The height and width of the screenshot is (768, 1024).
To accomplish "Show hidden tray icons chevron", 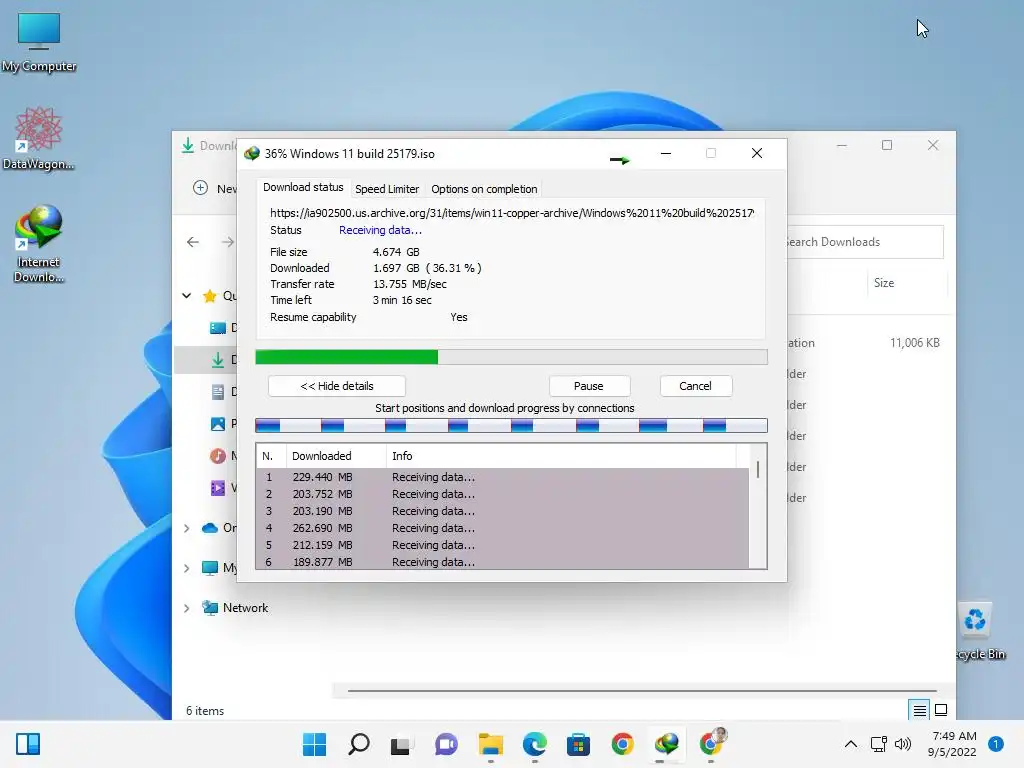I will (x=850, y=744).
